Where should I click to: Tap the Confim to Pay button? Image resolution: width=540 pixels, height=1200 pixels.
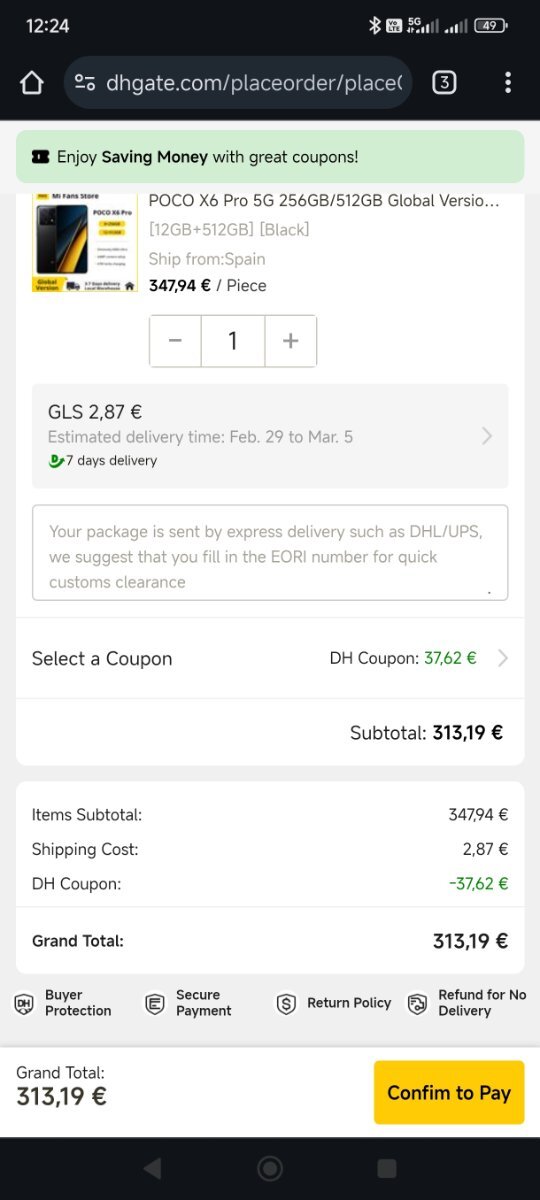pyautogui.click(x=449, y=1092)
